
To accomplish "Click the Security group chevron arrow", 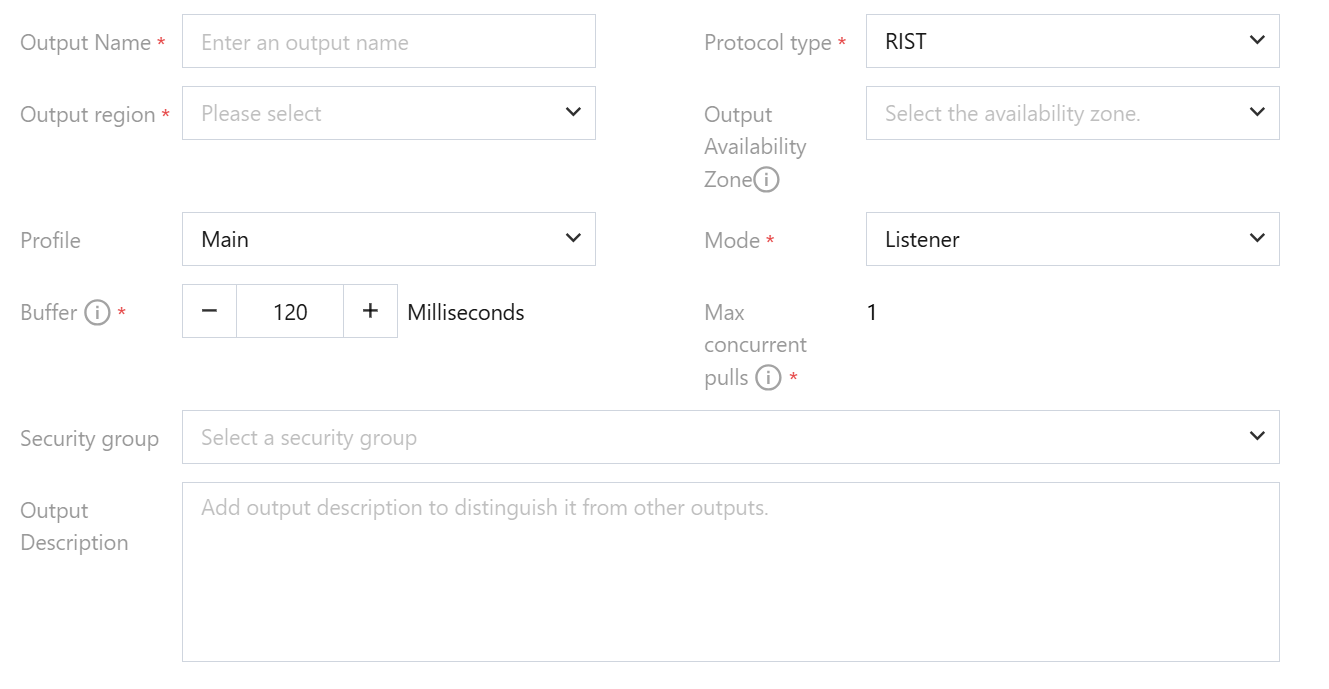I will 1257,437.
